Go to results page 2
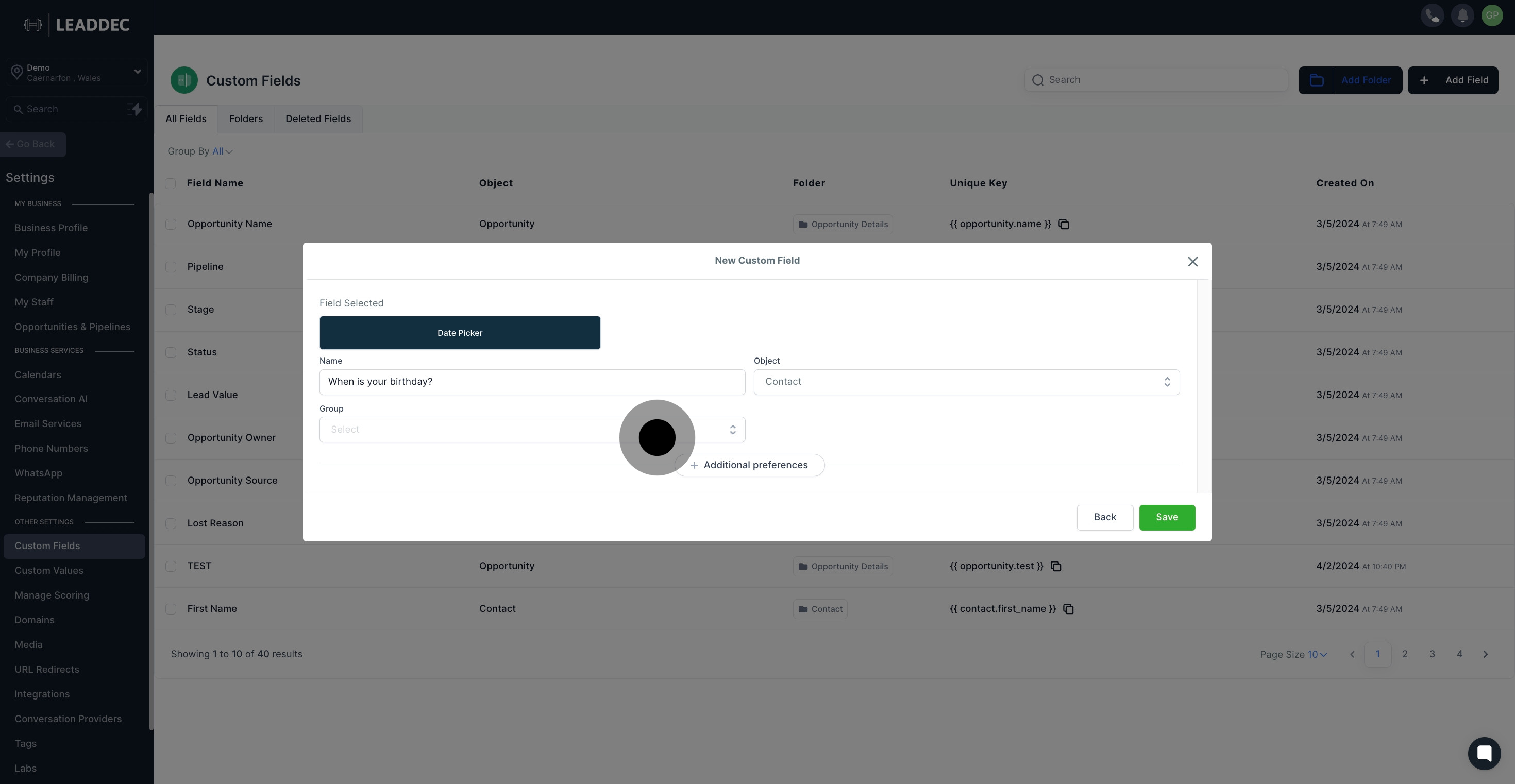 point(1404,654)
